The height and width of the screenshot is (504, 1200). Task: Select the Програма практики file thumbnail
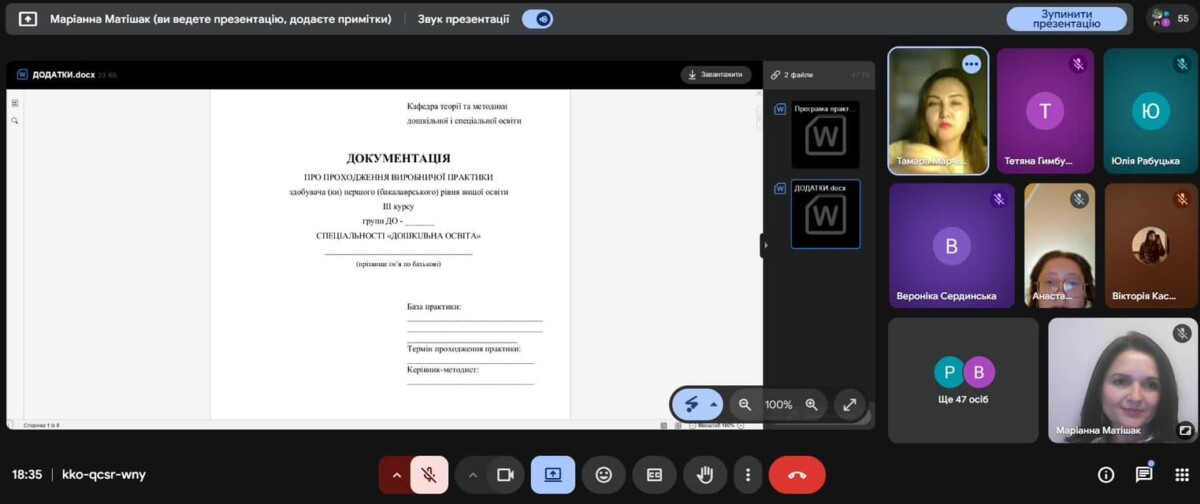pyautogui.click(x=825, y=135)
